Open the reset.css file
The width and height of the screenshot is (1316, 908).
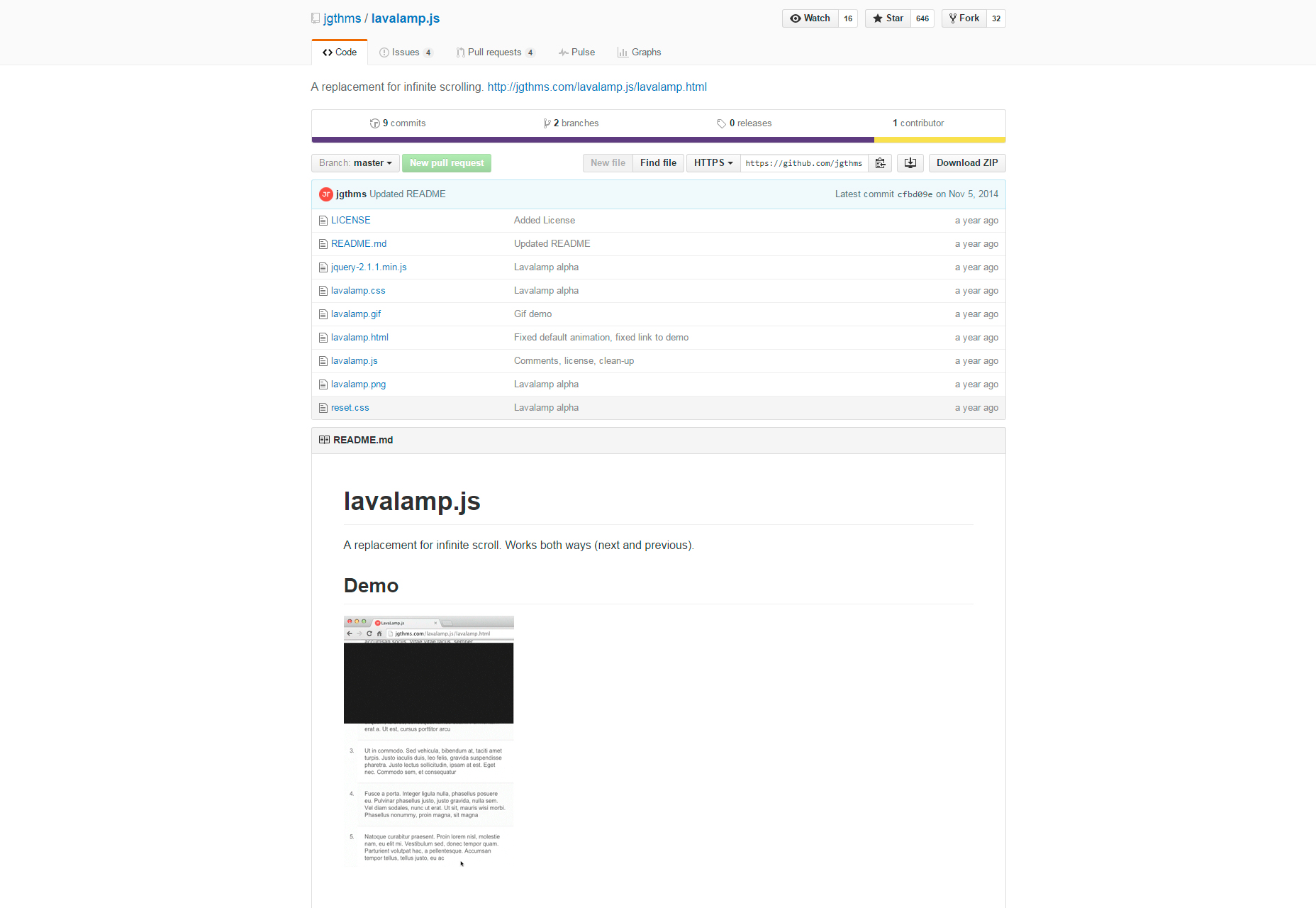pyautogui.click(x=350, y=408)
